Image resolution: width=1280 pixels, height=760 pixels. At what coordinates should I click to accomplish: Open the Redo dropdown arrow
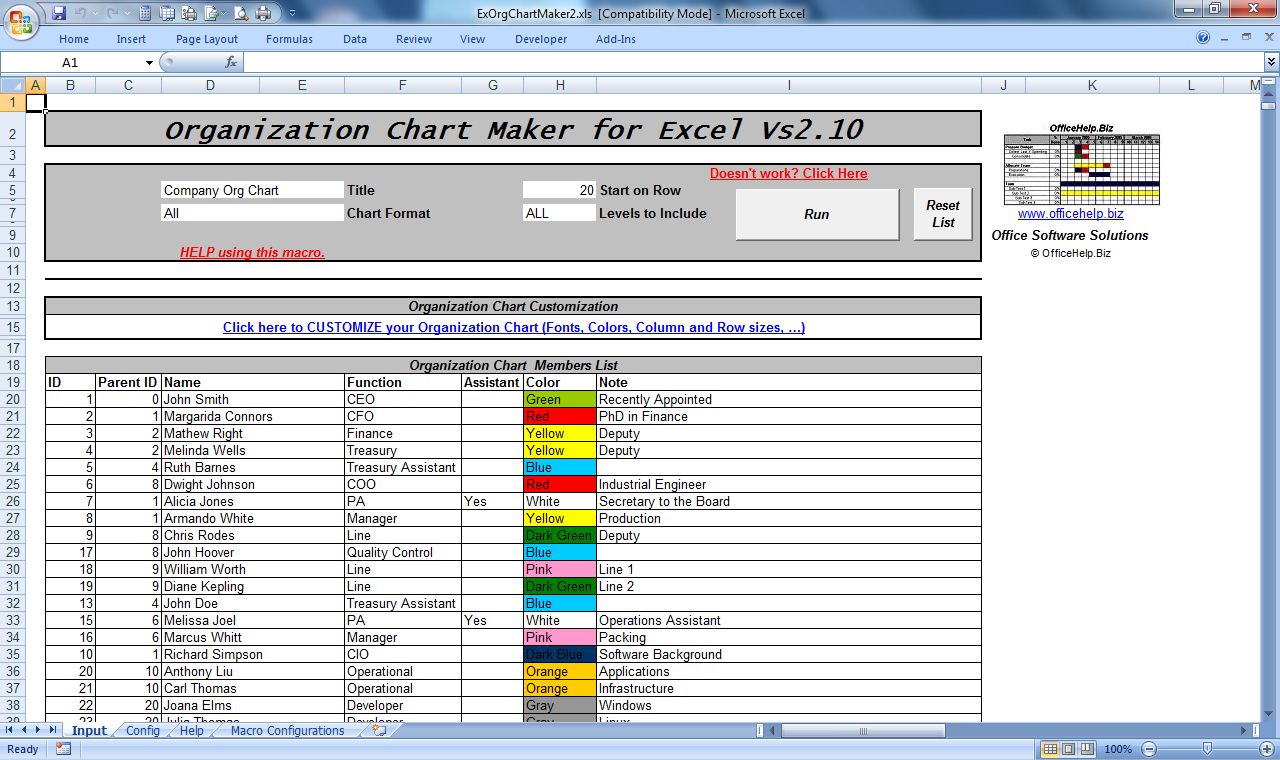128,13
